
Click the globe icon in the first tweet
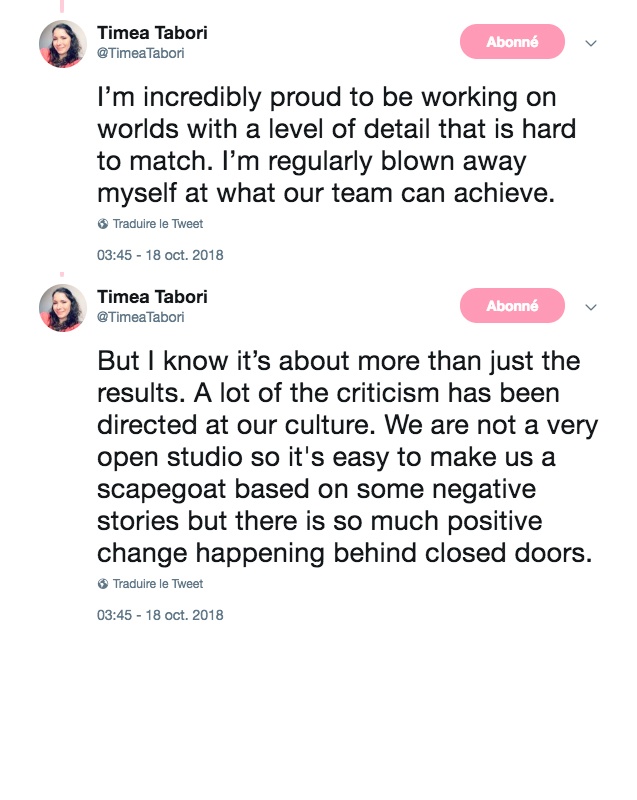point(102,224)
